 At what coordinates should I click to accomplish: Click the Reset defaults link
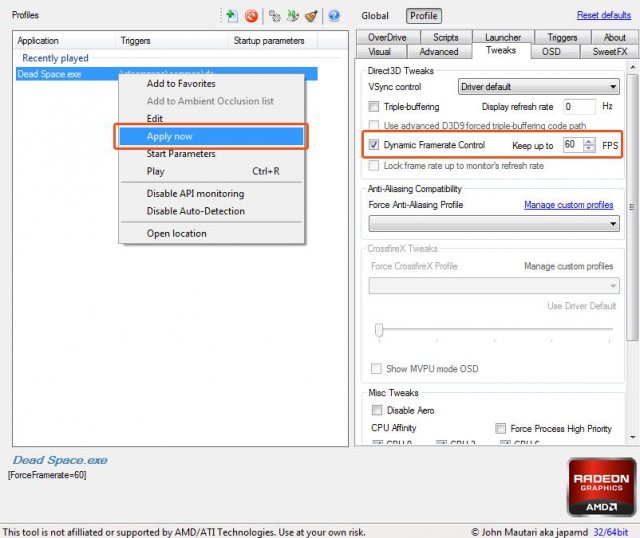tap(603, 15)
